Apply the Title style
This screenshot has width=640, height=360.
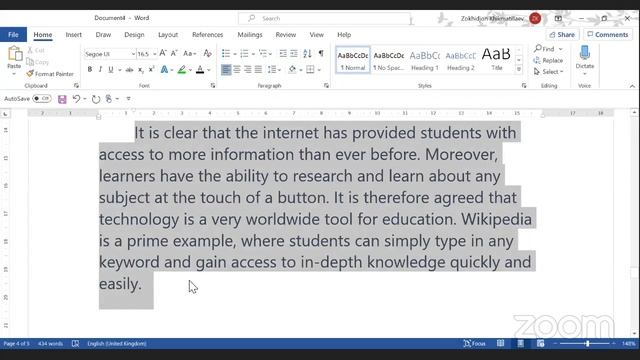pos(496,60)
